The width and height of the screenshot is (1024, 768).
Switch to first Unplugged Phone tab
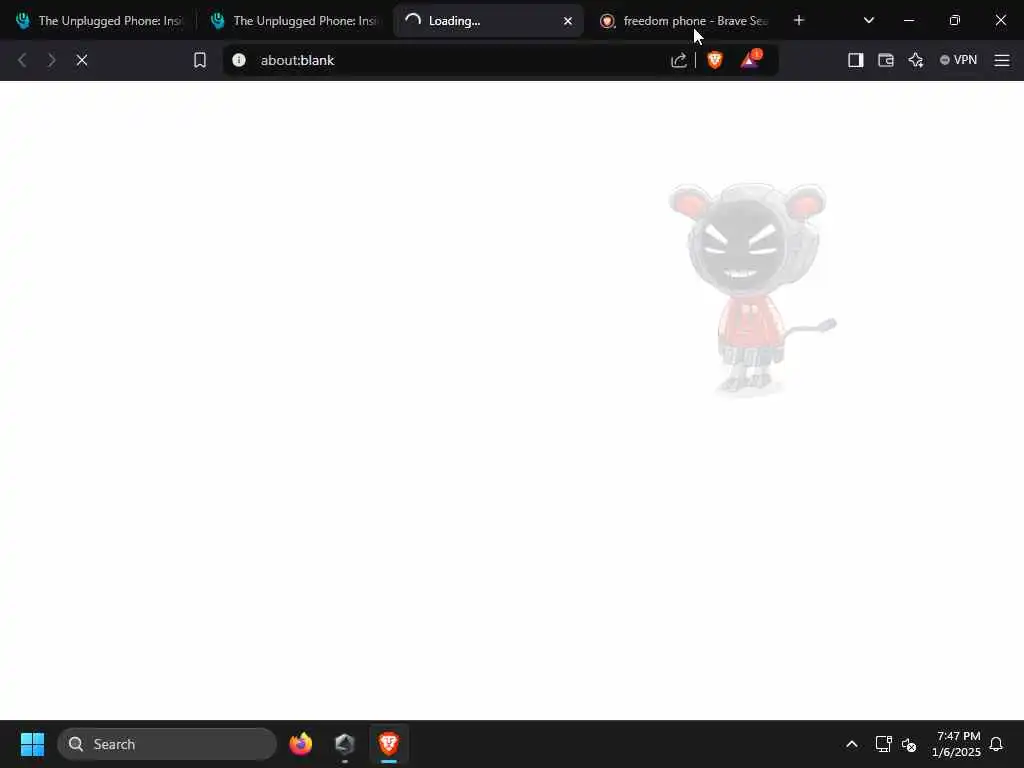pyautogui.click(x=99, y=21)
